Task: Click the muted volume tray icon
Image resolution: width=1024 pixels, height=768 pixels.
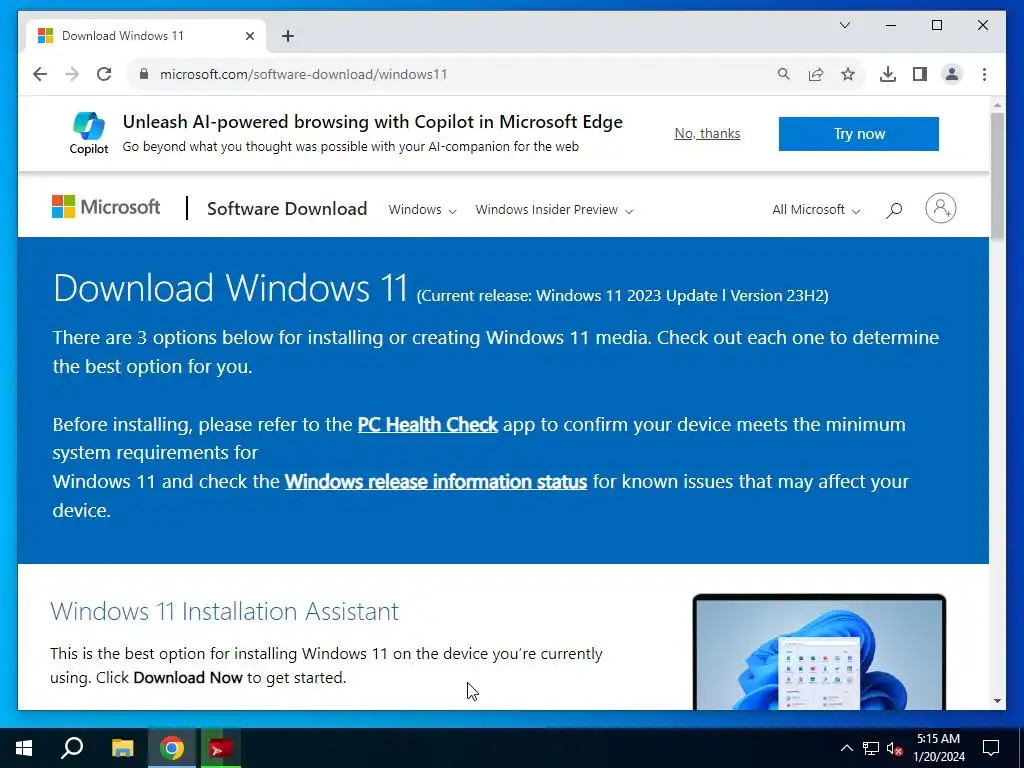Action: [894, 748]
